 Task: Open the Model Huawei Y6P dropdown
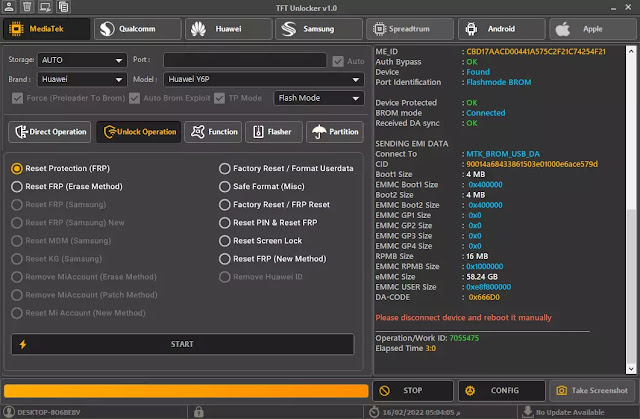(264, 80)
